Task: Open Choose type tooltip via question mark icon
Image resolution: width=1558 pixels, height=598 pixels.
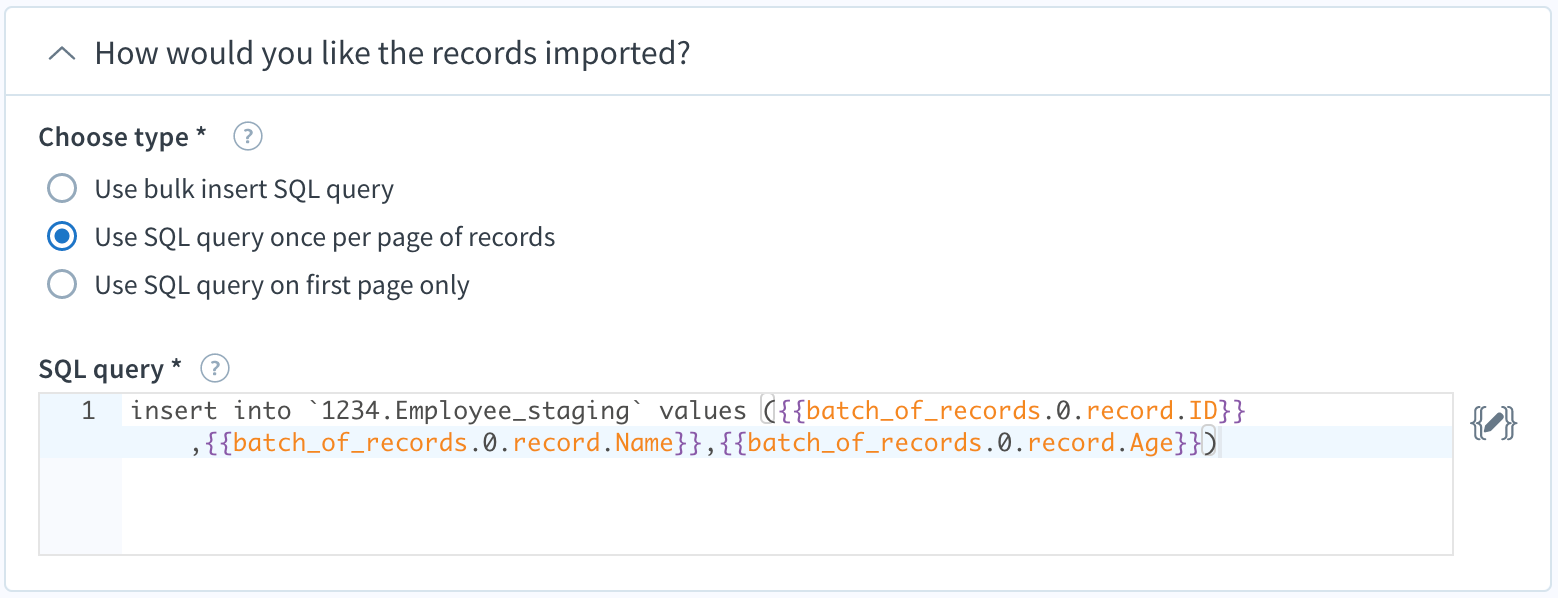Action: pos(247,136)
